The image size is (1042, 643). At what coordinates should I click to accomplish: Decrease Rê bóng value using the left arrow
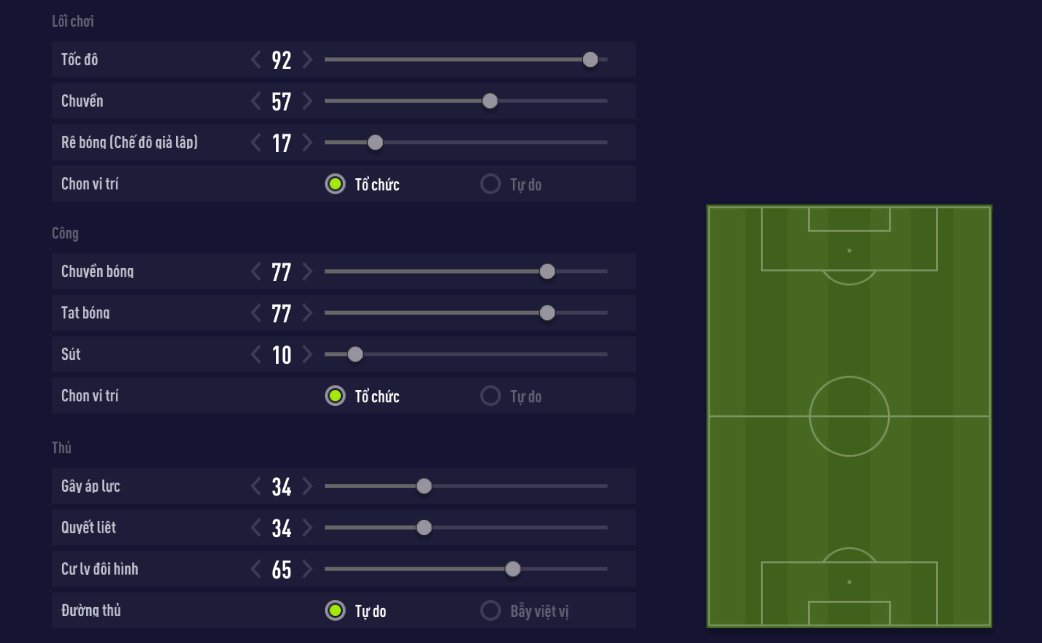[257, 143]
